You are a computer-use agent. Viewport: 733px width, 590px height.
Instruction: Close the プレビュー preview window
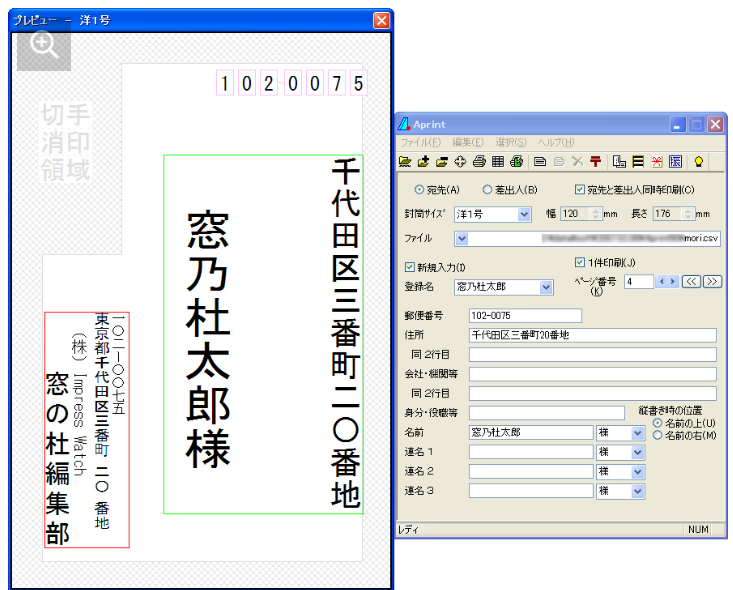tap(381, 21)
